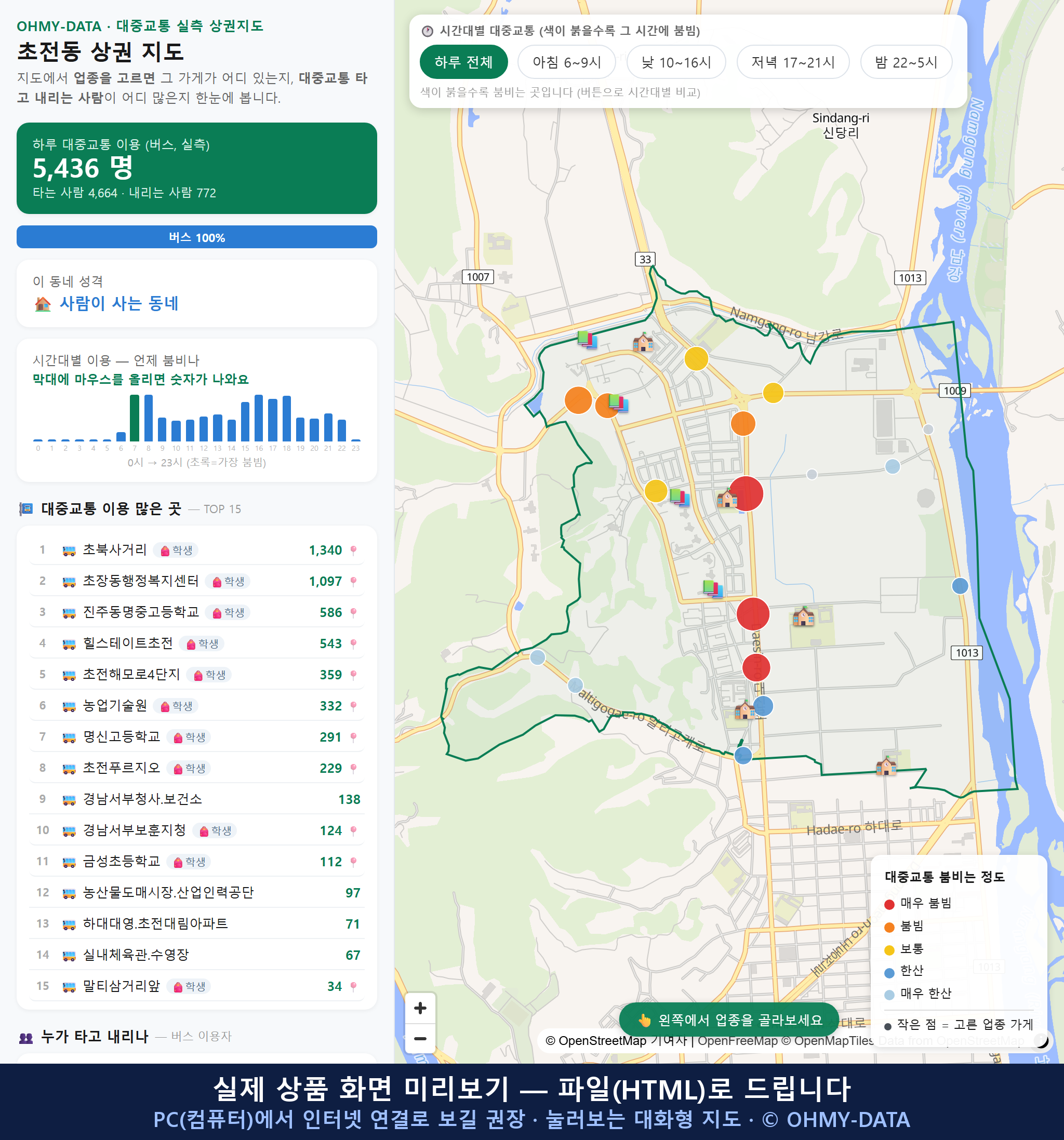
Task: Click the map pin icon beside 초북사거리 count 1,340
Action: pyautogui.click(x=353, y=551)
